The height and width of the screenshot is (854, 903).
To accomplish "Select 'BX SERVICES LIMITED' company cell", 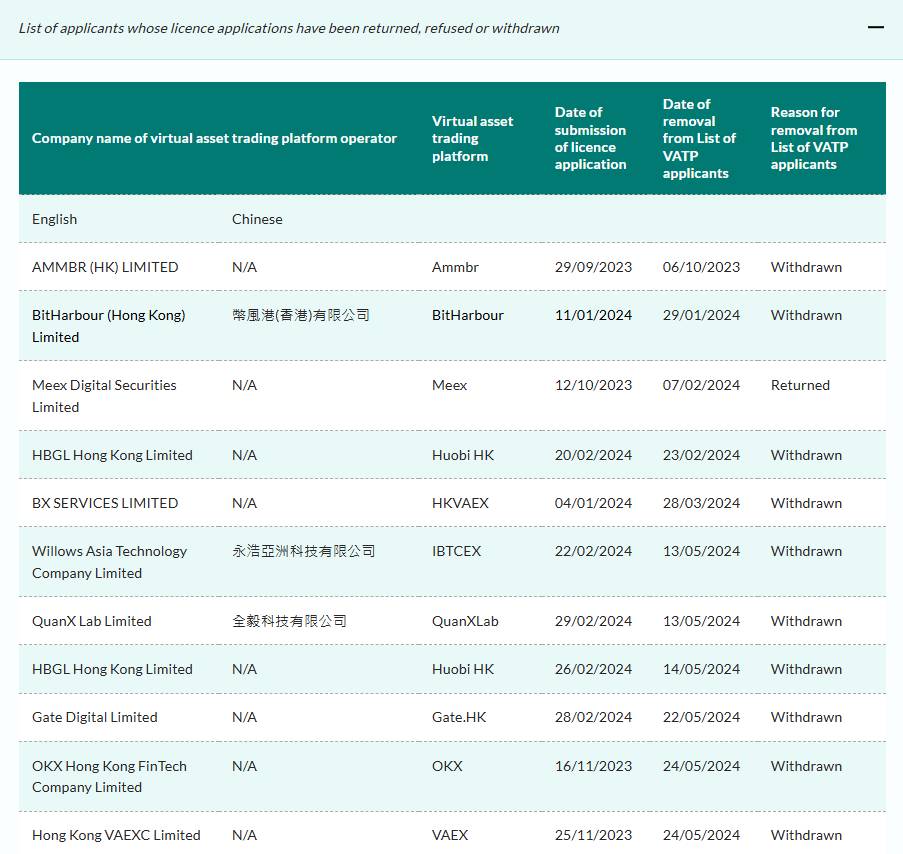I will (x=105, y=503).
